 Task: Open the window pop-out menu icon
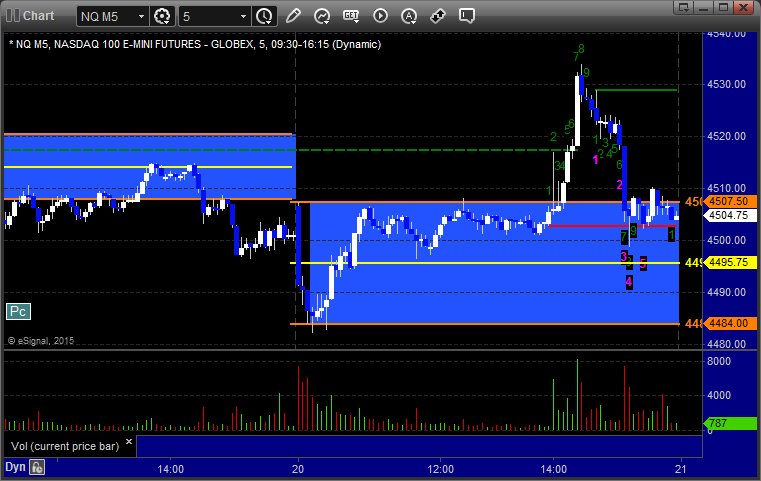click(684, 7)
